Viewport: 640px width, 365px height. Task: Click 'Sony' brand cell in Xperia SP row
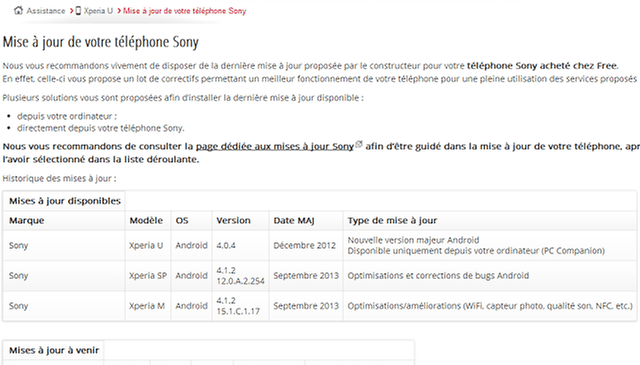[x=18, y=276]
